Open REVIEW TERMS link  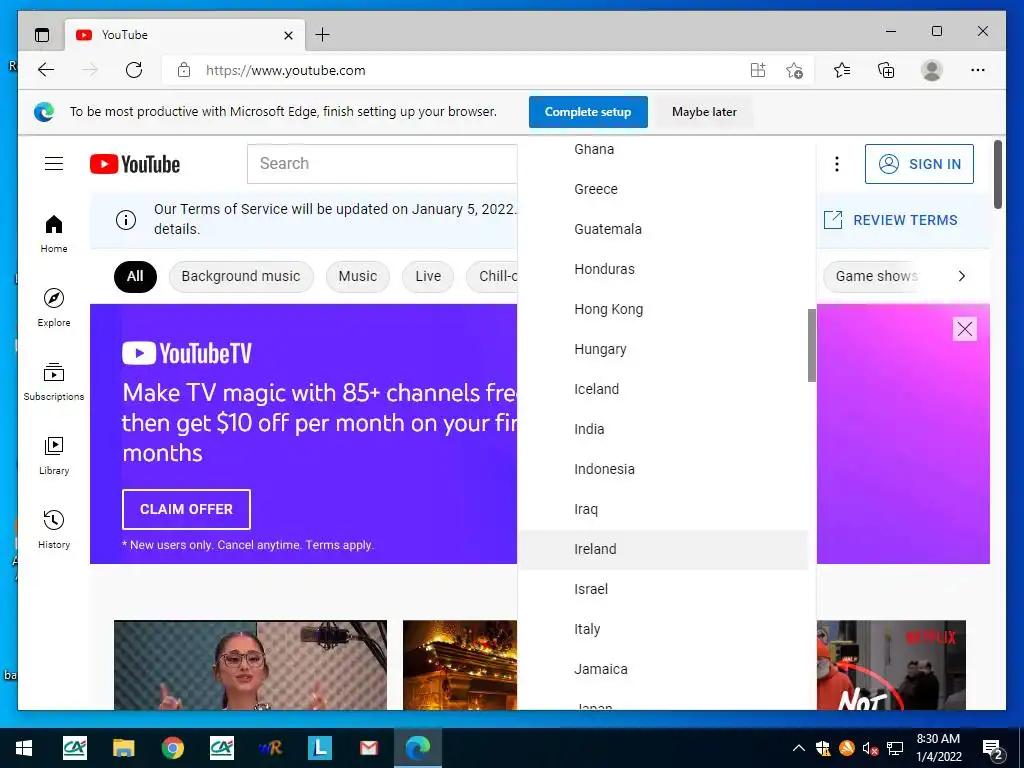(891, 220)
